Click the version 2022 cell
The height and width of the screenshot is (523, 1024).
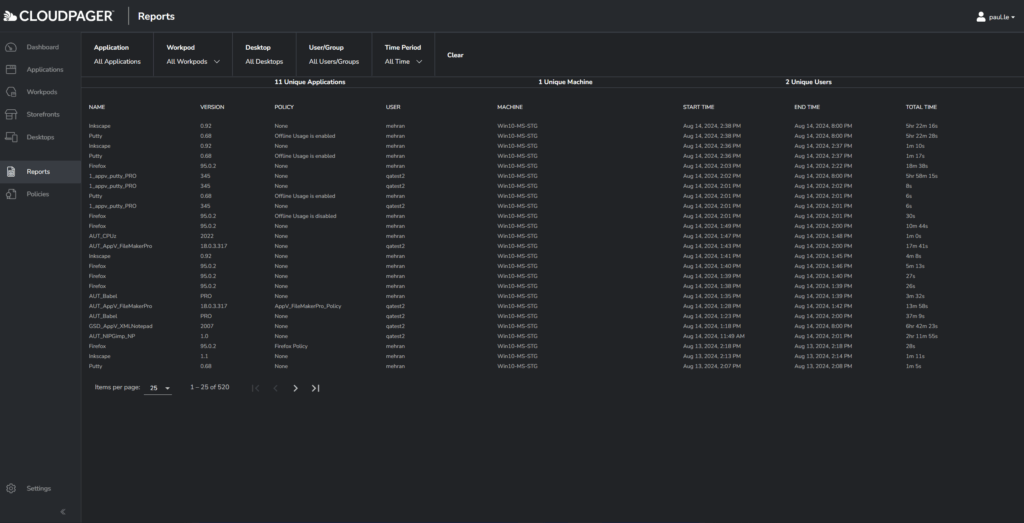[x=207, y=236]
